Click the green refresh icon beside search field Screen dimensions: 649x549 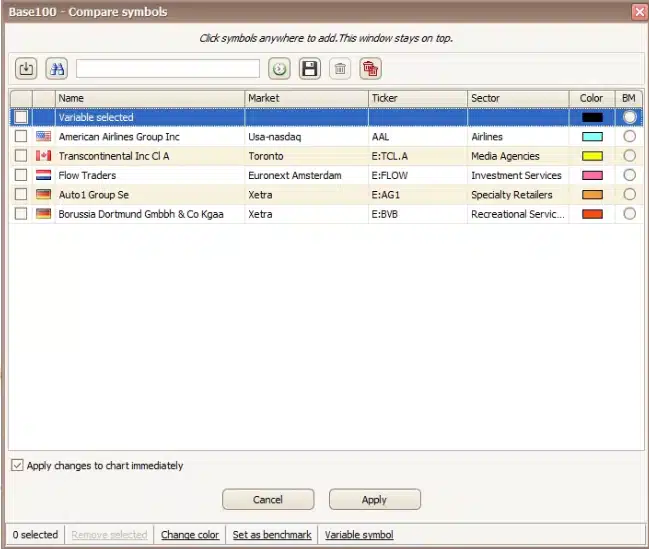tap(280, 68)
